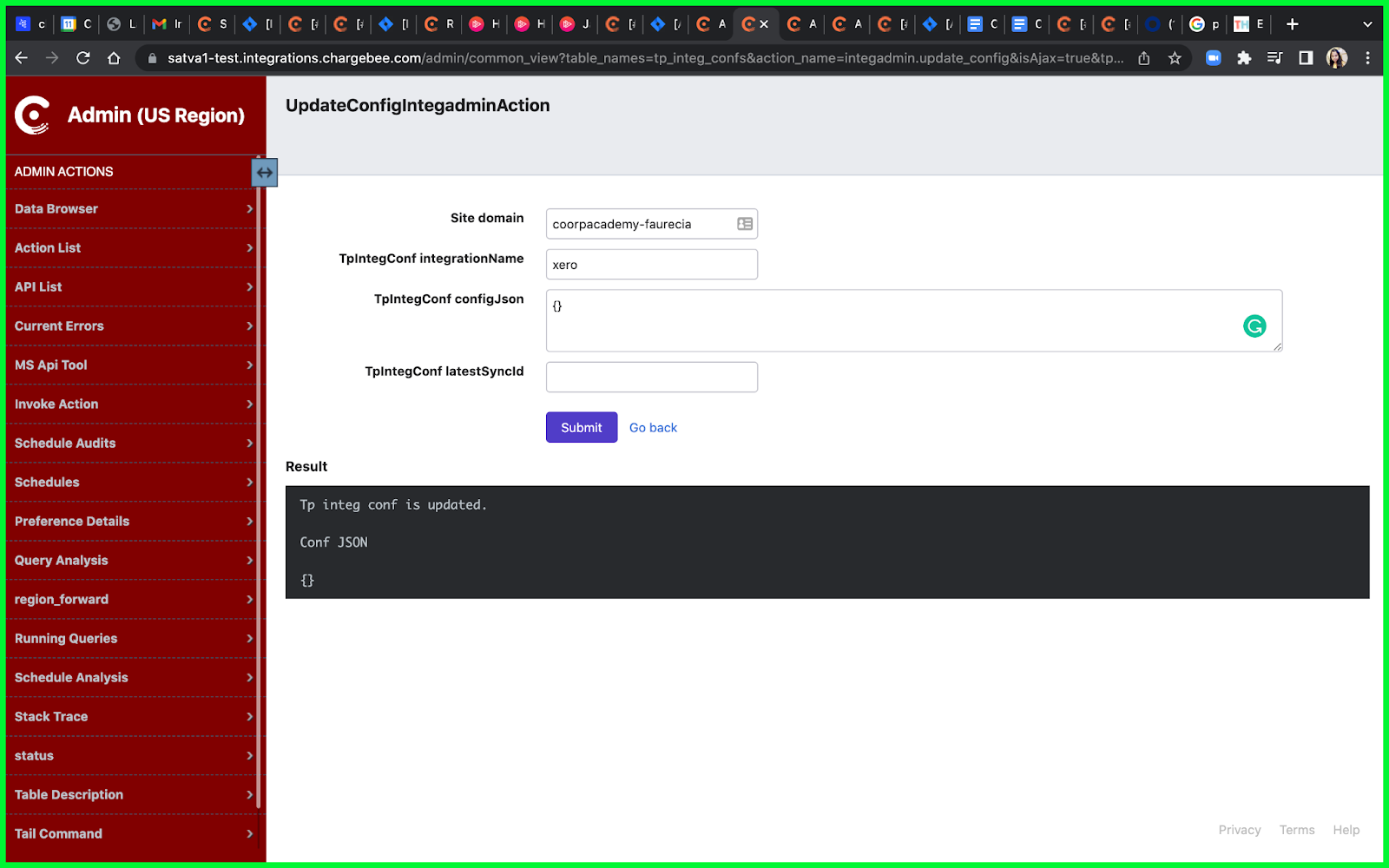This screenshot has height=868, width=1389.
Task: Open a new browser tab
Action: [1292, 24]
